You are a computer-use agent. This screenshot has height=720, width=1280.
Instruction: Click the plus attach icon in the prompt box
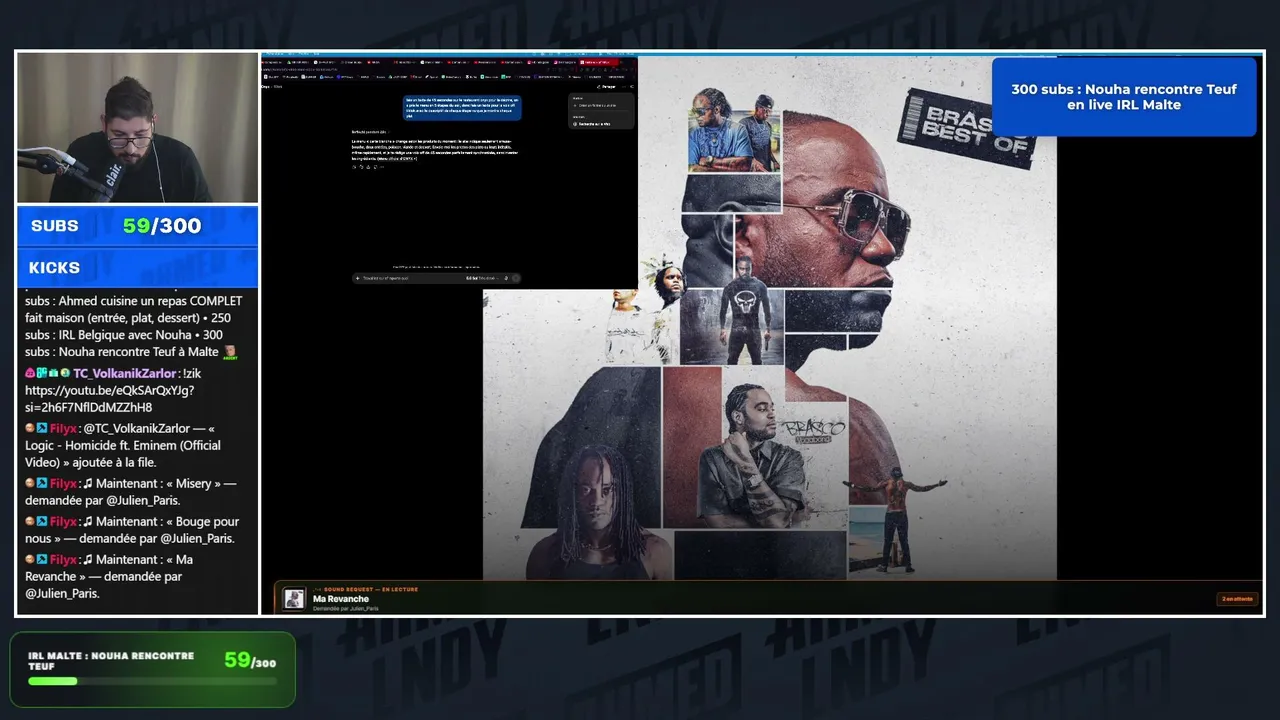pos(357,278)
